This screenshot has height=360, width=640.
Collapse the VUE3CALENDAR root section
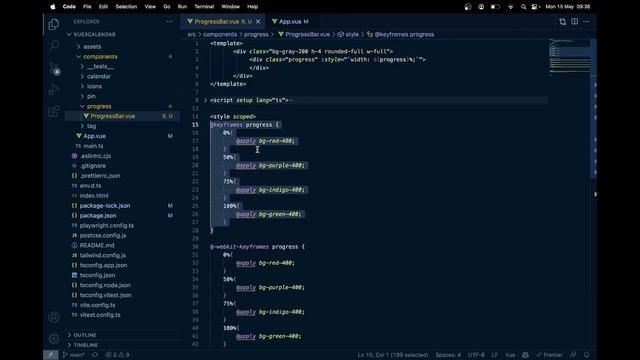94,34
